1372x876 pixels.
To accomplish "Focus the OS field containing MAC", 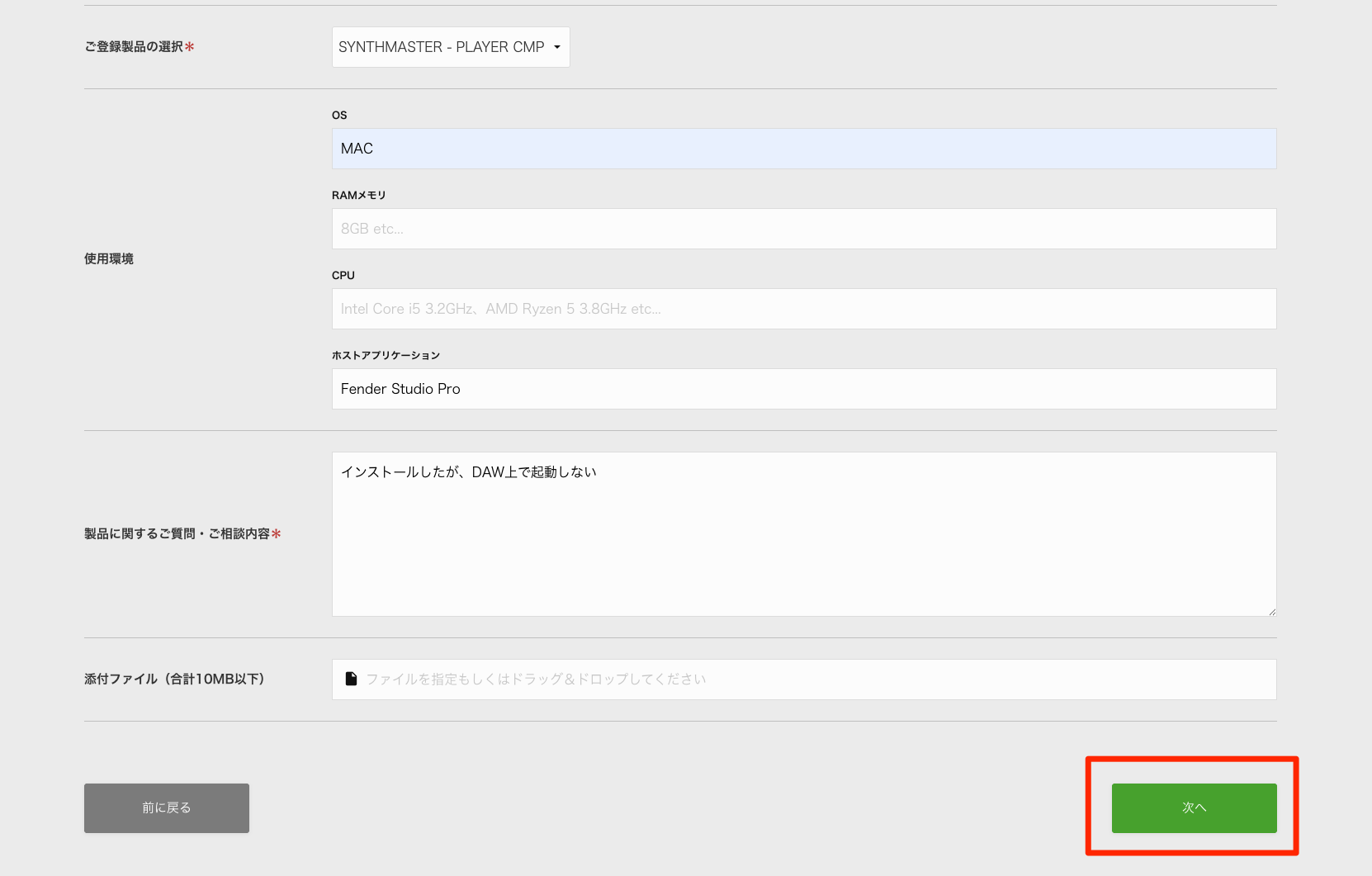I will pyautogui.click(x=804, y=149).
